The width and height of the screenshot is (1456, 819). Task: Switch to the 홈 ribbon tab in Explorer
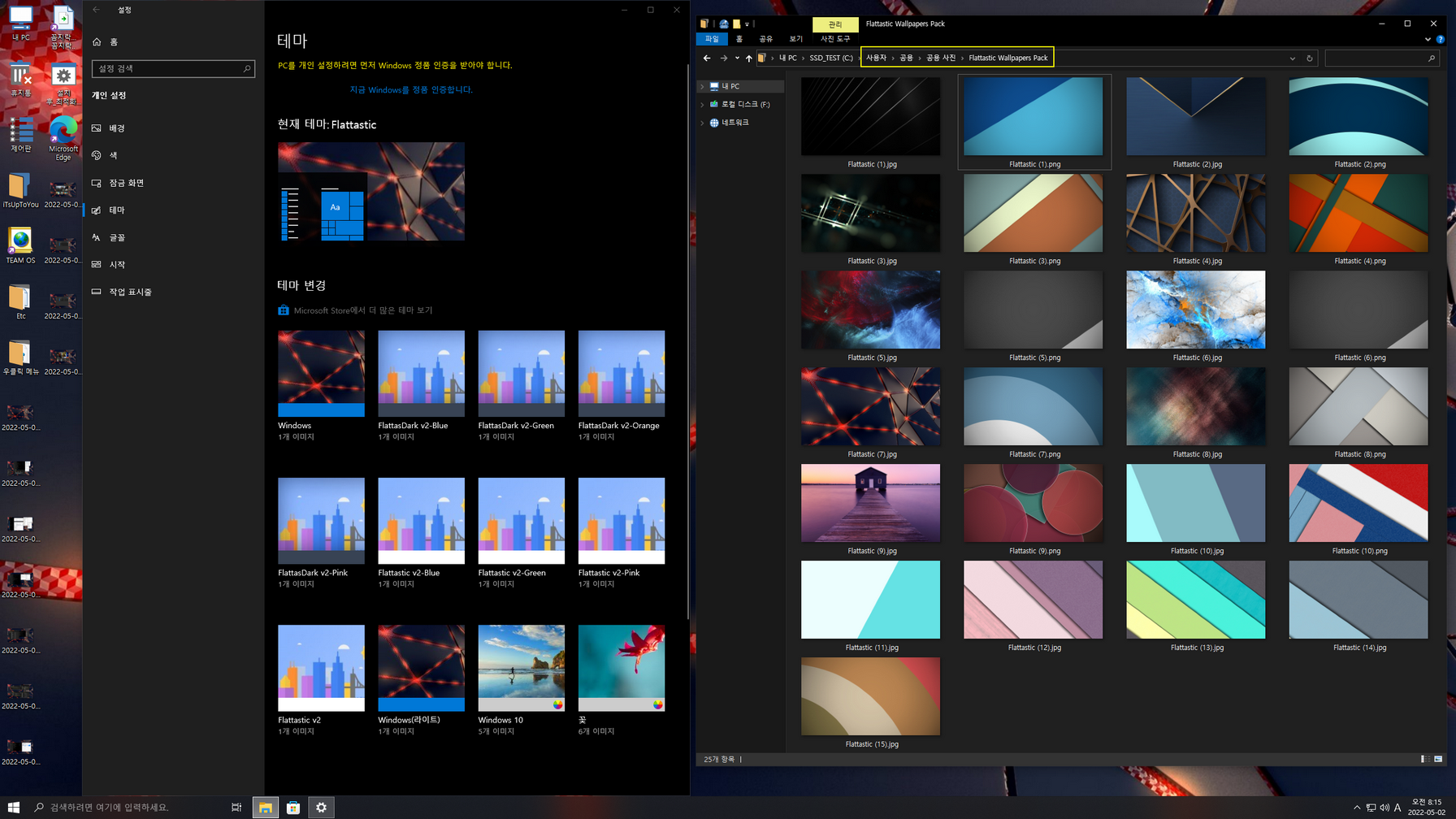(x=739, y=39)
